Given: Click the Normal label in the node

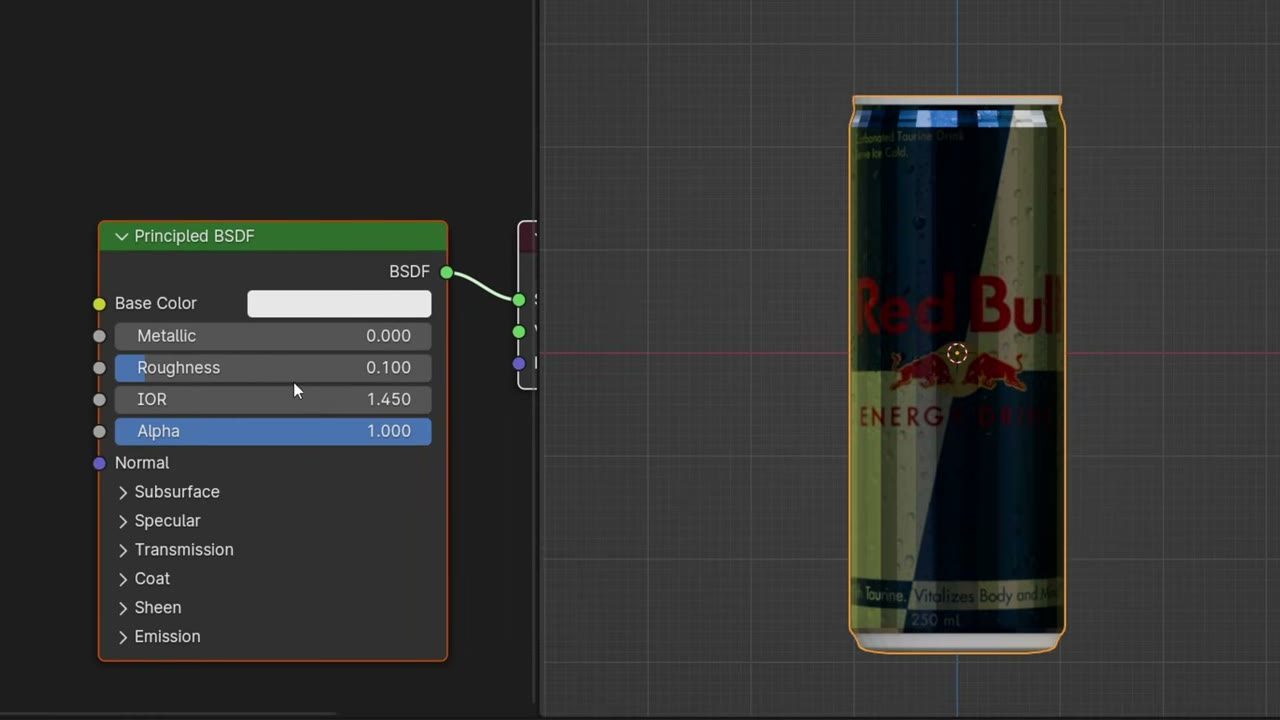Looking at the screenshot, I should pos(142,463).
